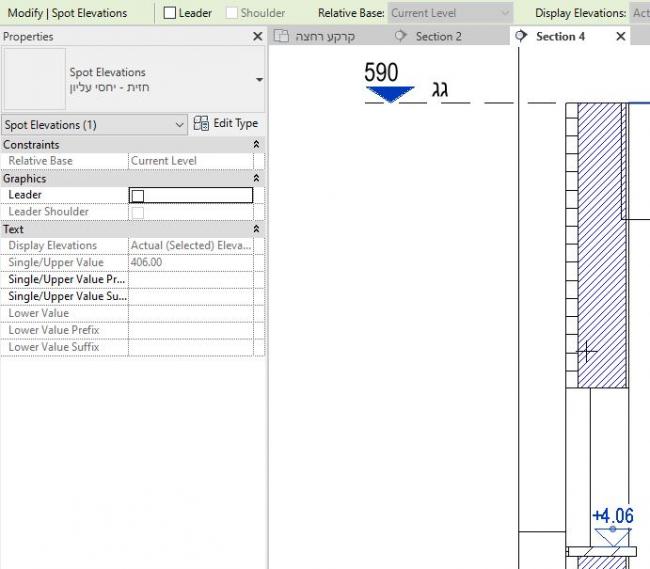This screenshot has width=650, height=569.
Task: Click the floor plan icon on first view tab
Action: pyautogui.click(x=282, y=36)
